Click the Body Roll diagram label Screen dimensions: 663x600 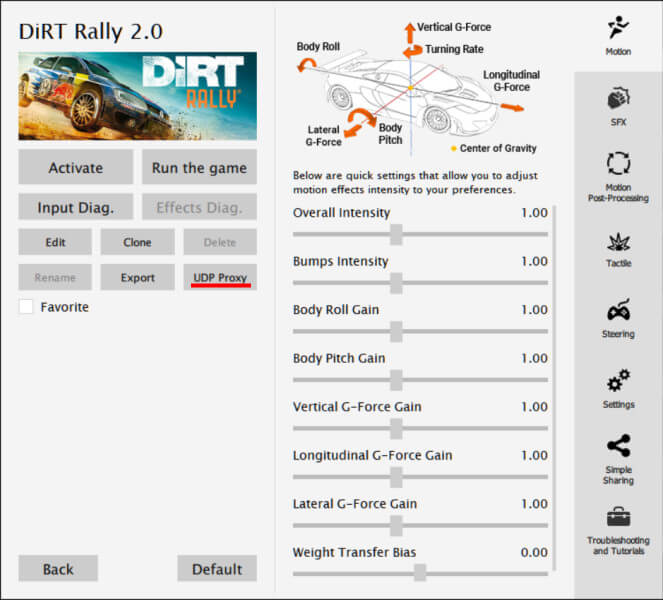(x=318, y=47)
